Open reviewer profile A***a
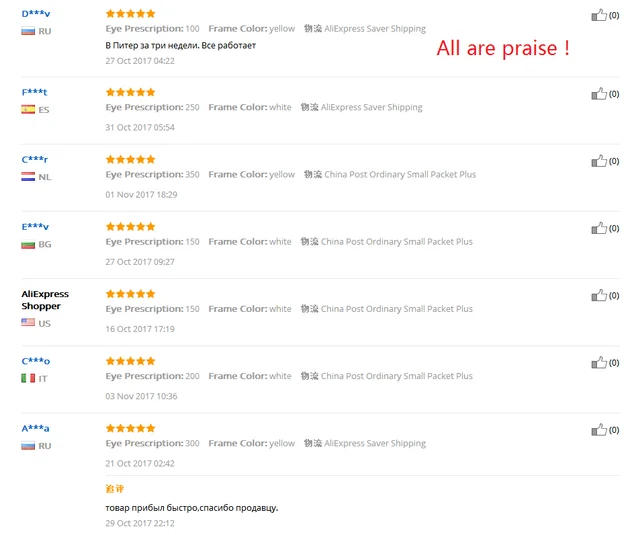 (x=36, y=428)
